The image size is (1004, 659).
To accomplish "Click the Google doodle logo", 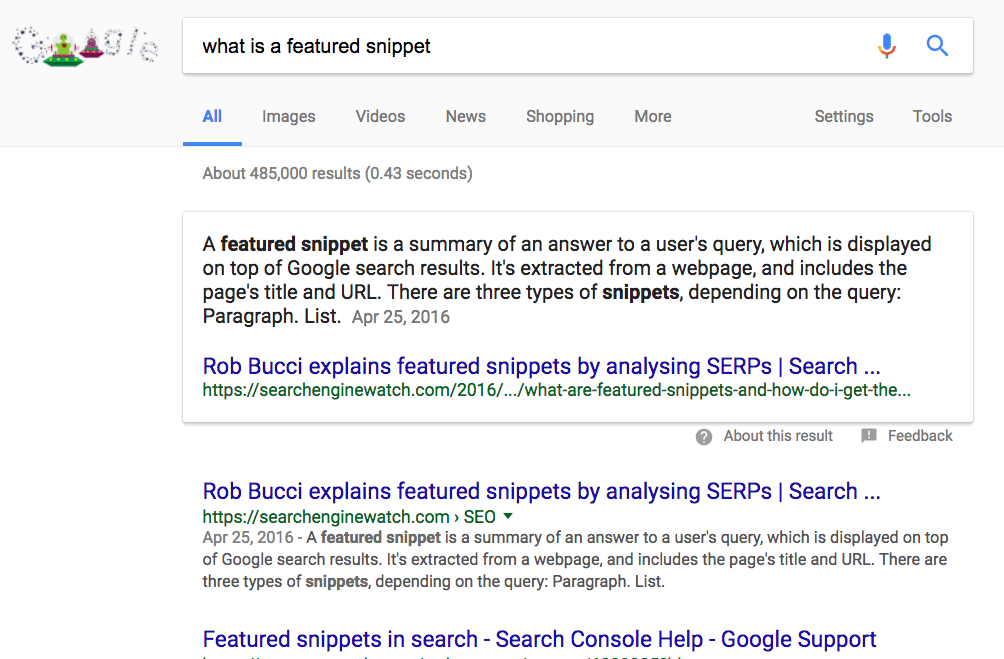I will (86, 46).
